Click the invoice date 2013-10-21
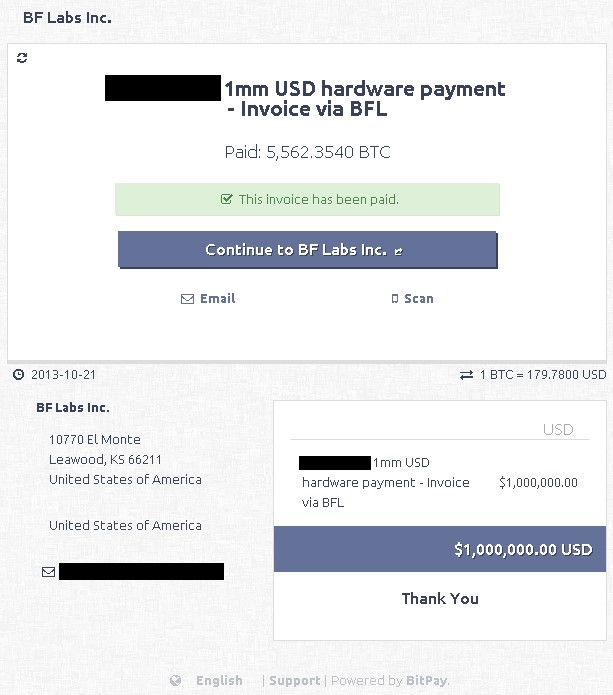The height and width of the screenshot is (695, 613). [x=63, y=375]
